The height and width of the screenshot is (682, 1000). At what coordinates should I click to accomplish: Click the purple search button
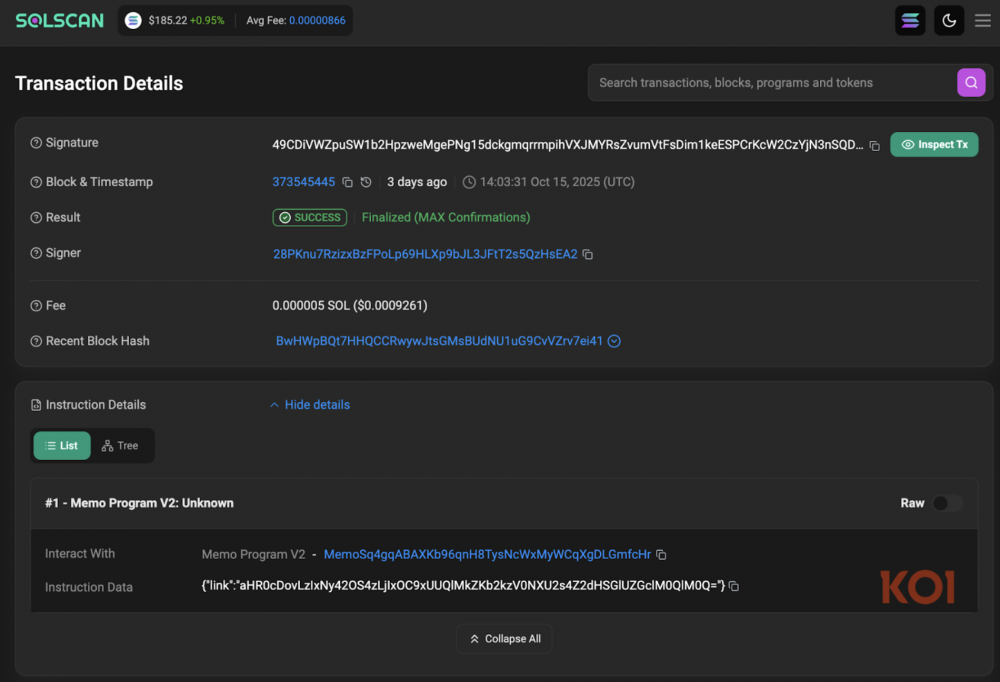click(x=970, y=83)
